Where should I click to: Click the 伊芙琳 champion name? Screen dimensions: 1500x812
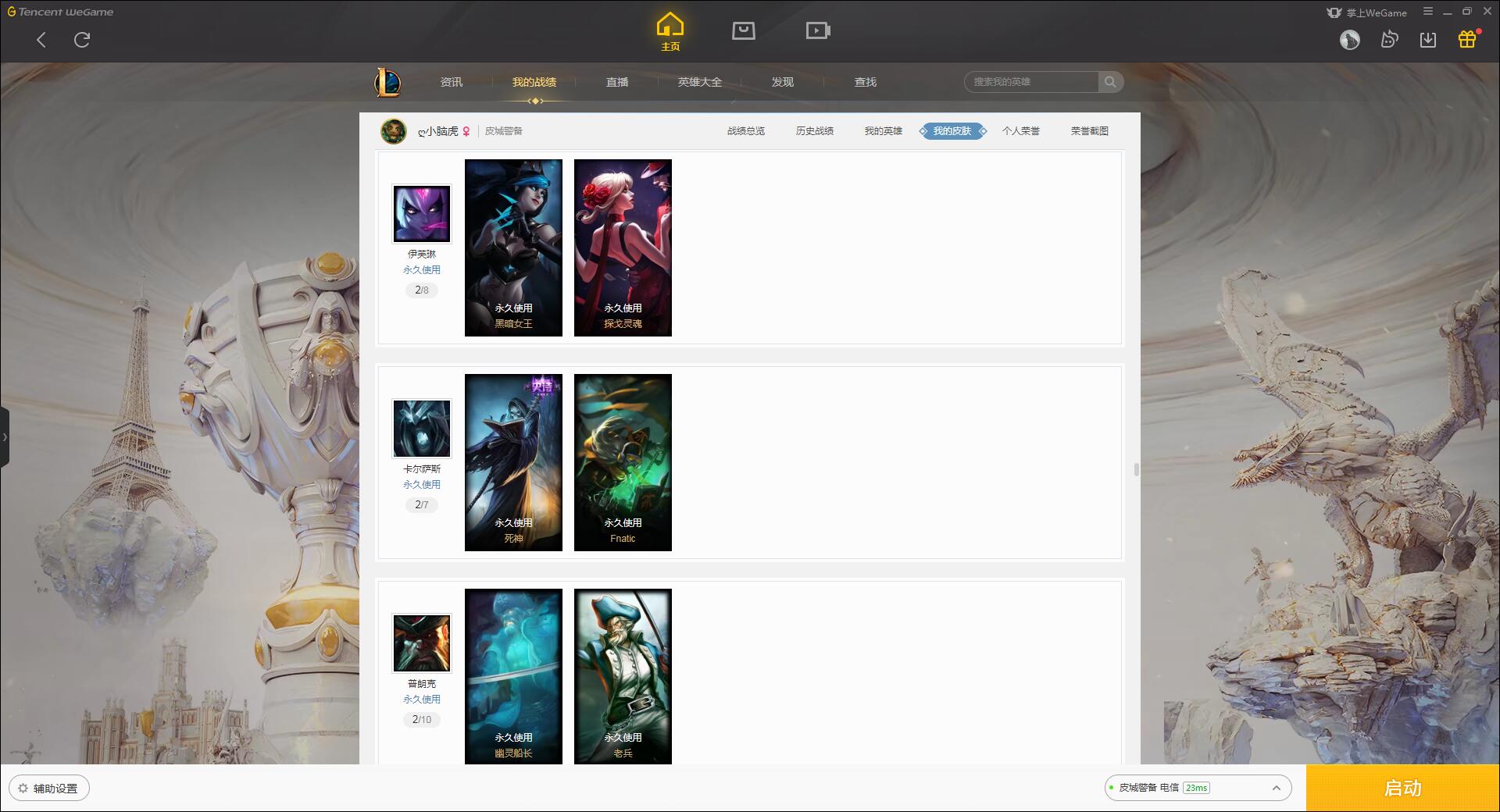[422, 254]
